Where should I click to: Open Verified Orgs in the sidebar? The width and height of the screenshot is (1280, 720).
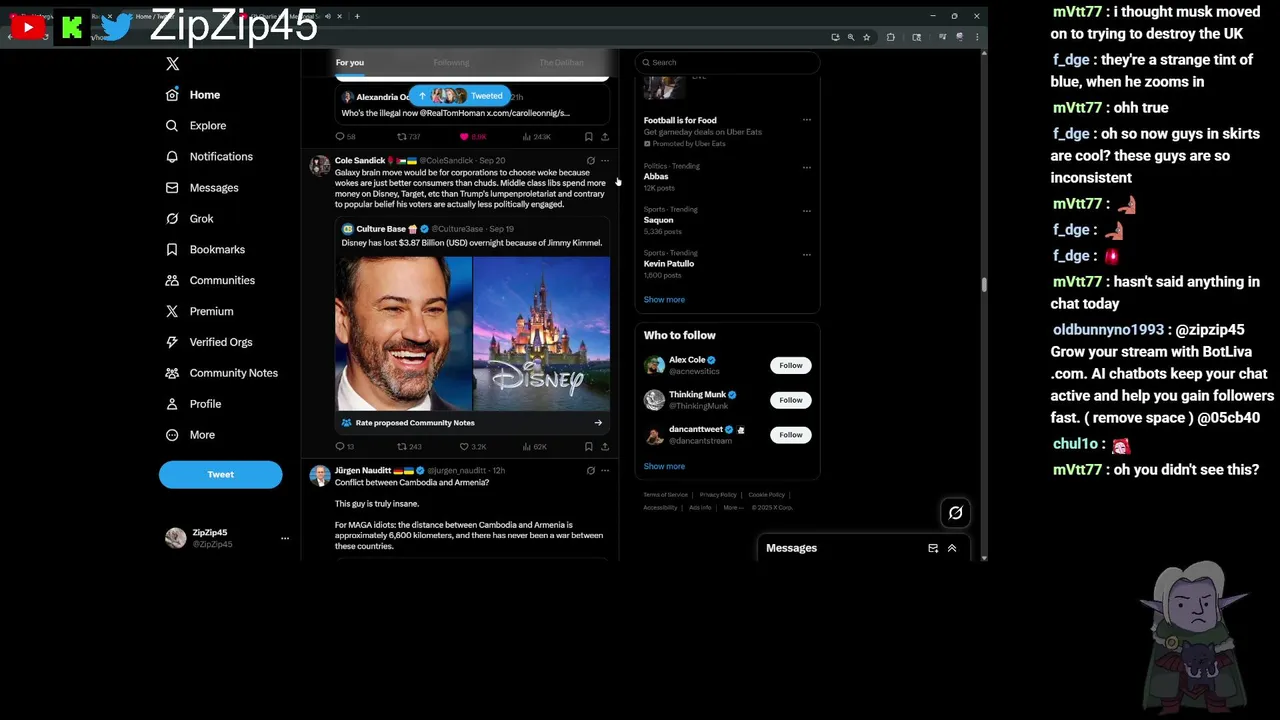click(x=209, y=342)
